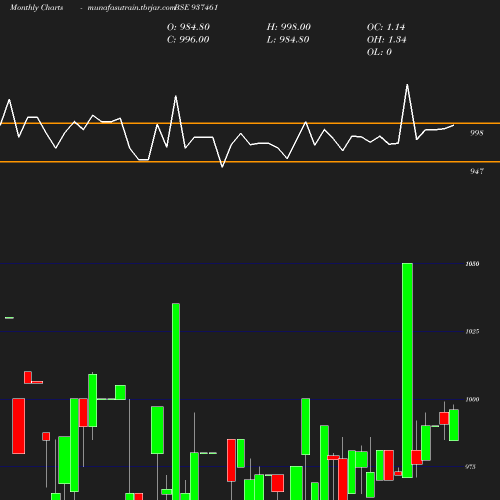Select the last green candle at far right
Viewport: 500px width, 500px height.
(454, 425)
